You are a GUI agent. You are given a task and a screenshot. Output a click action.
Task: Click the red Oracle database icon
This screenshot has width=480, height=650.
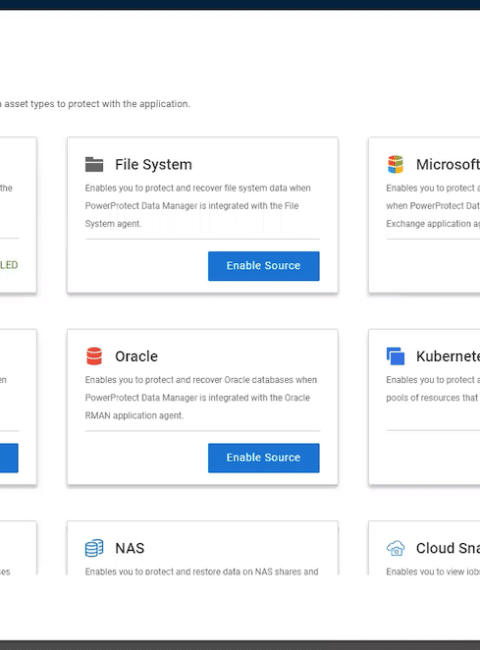(94, 356)
